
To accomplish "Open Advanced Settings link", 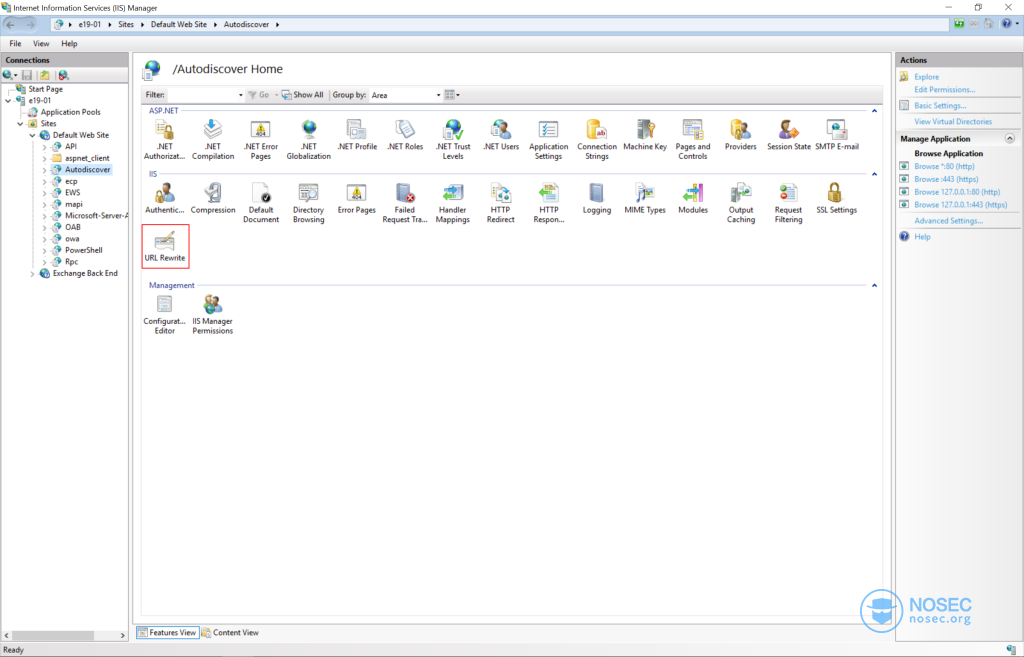I will [x=948, y=221].
